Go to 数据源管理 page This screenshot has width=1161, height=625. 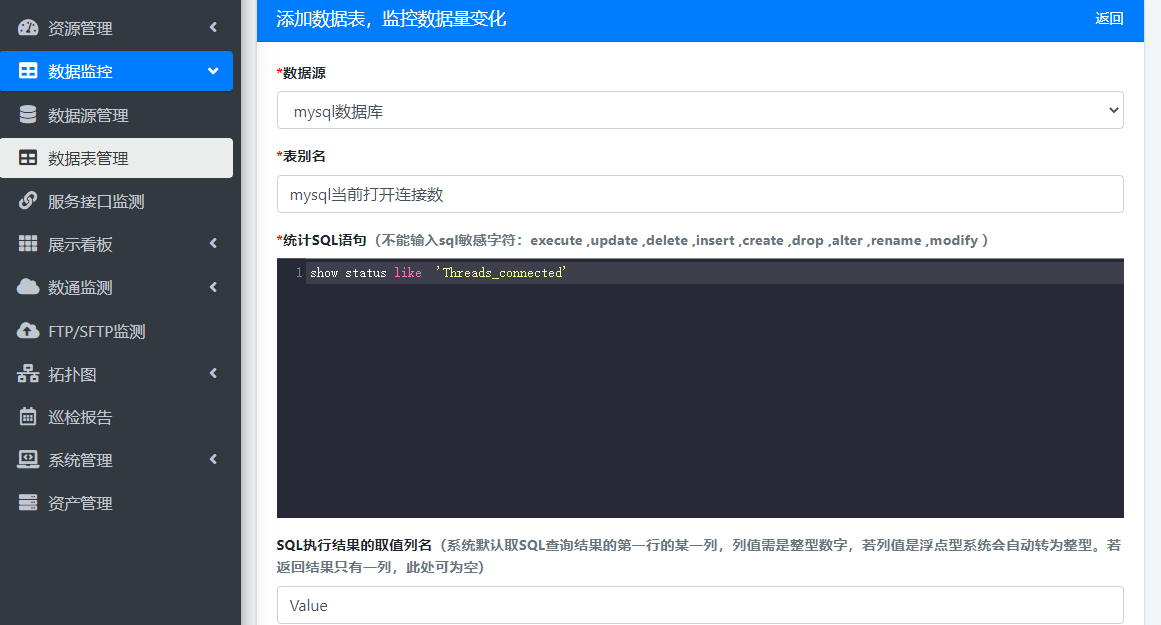(x=116, y=115)
